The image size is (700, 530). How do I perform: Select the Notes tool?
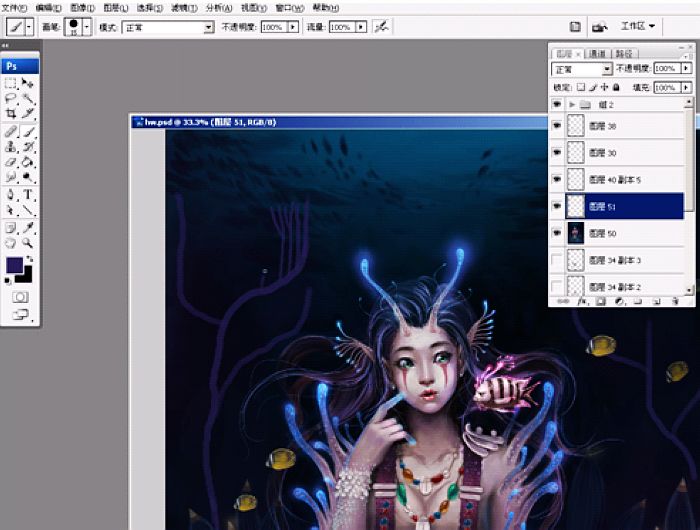(11, 228)
